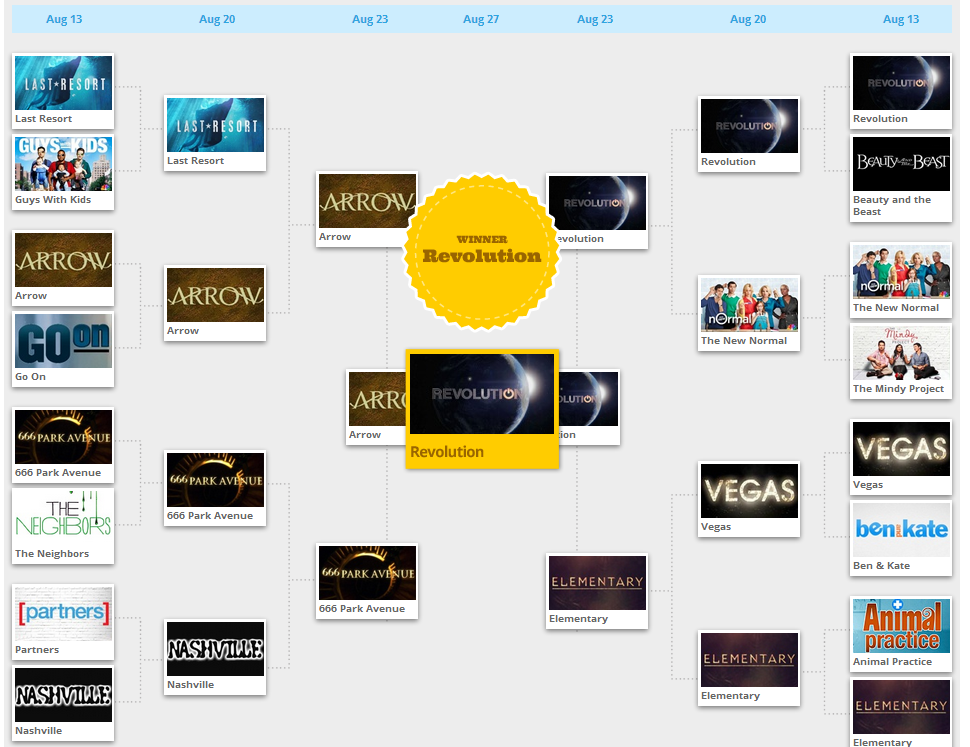Click the "The Mindy Project" text label
This screenshot has height=747, width=970.
tap(898, 389)
